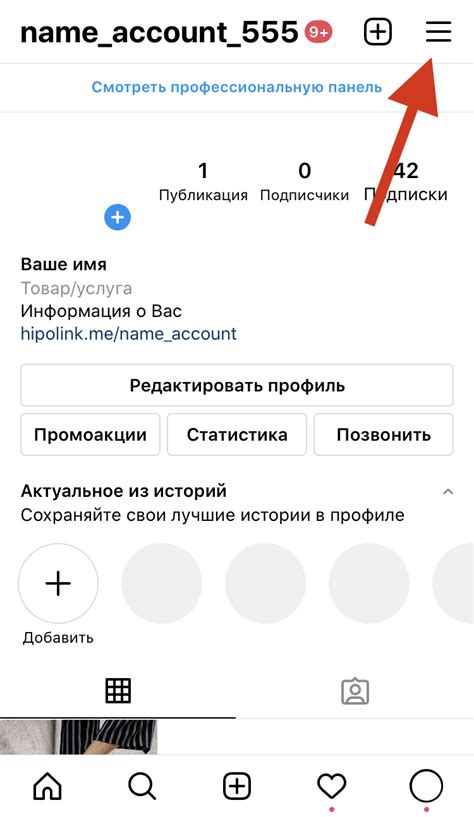Switch to the tagged photos tab
The height and width of the screenshot is (817, 474).
tap(355, 691)
